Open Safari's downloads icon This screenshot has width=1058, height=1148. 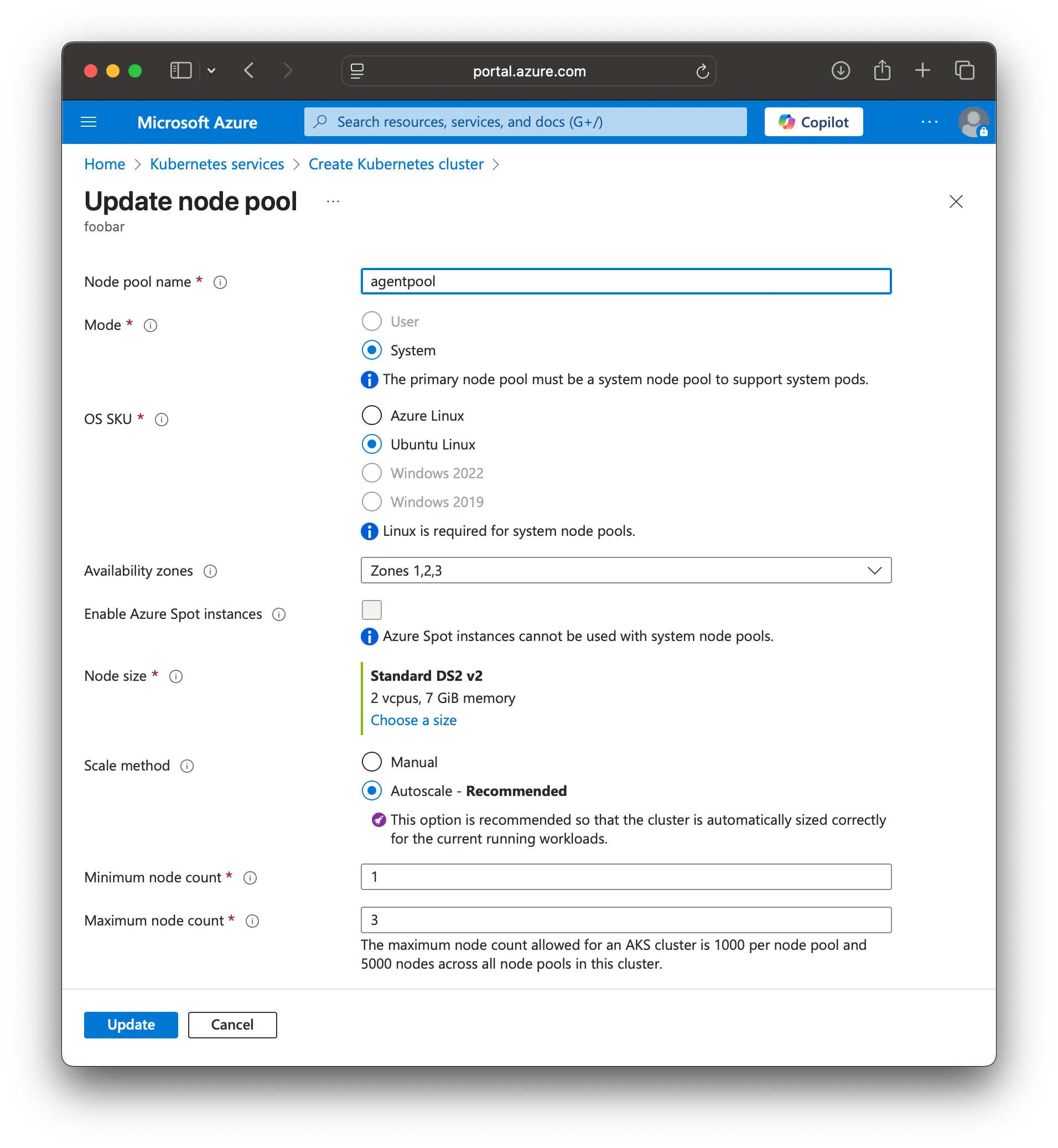point(840,71)
